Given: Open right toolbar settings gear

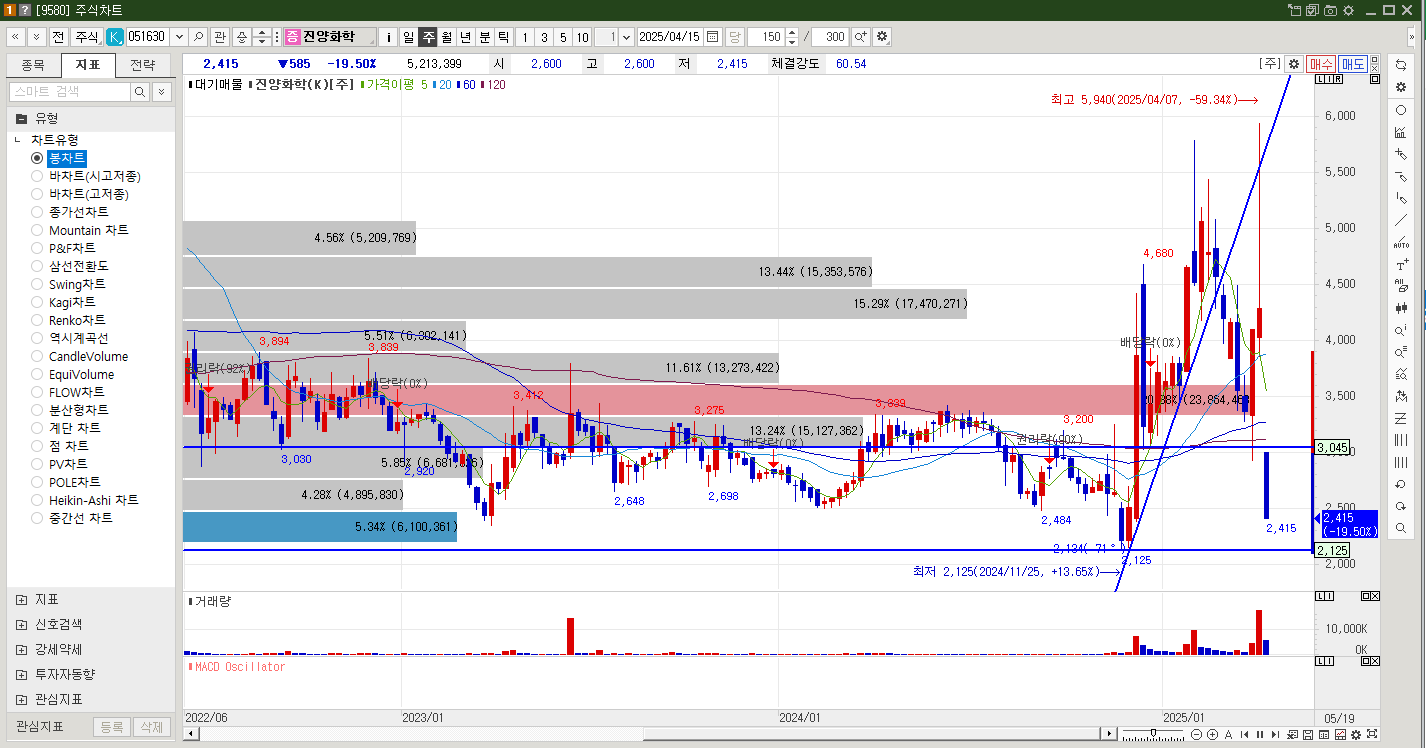Looking at the screenshot, I should click(x=1401, y=87).
